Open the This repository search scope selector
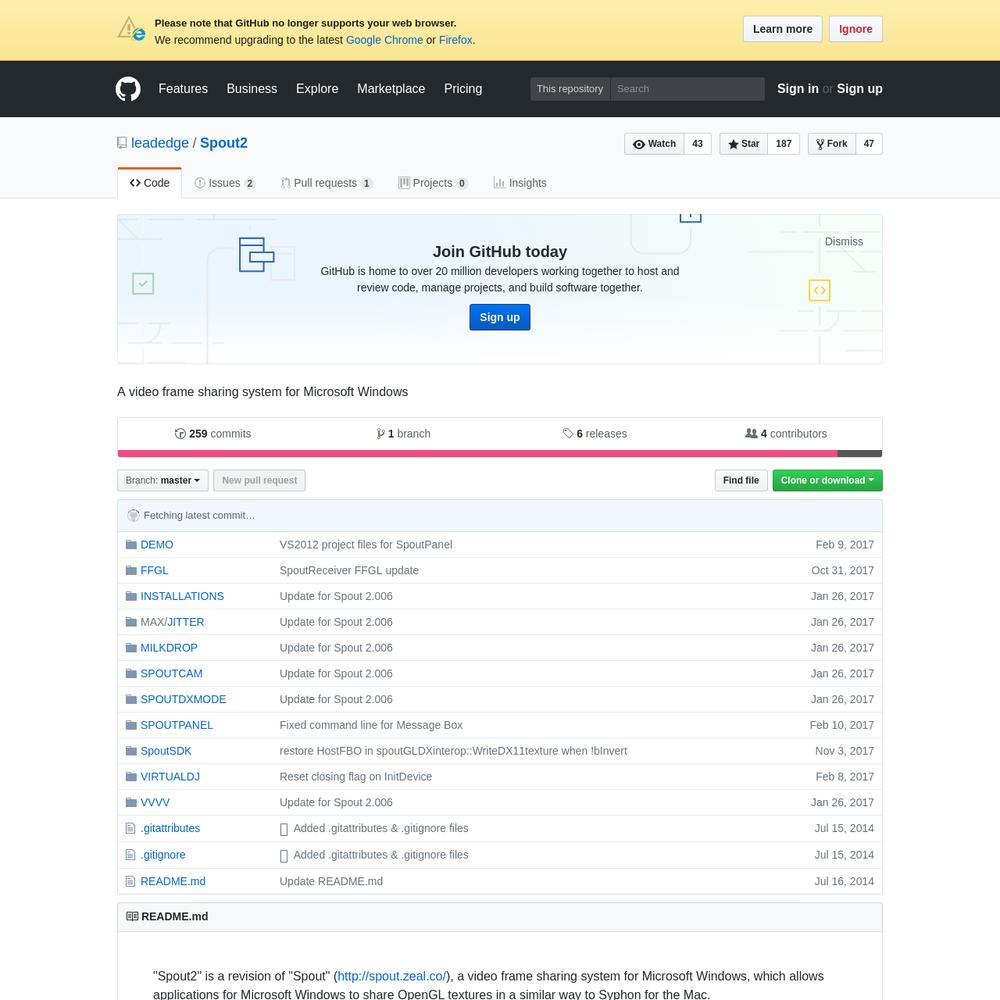 (x=570, y=89)
